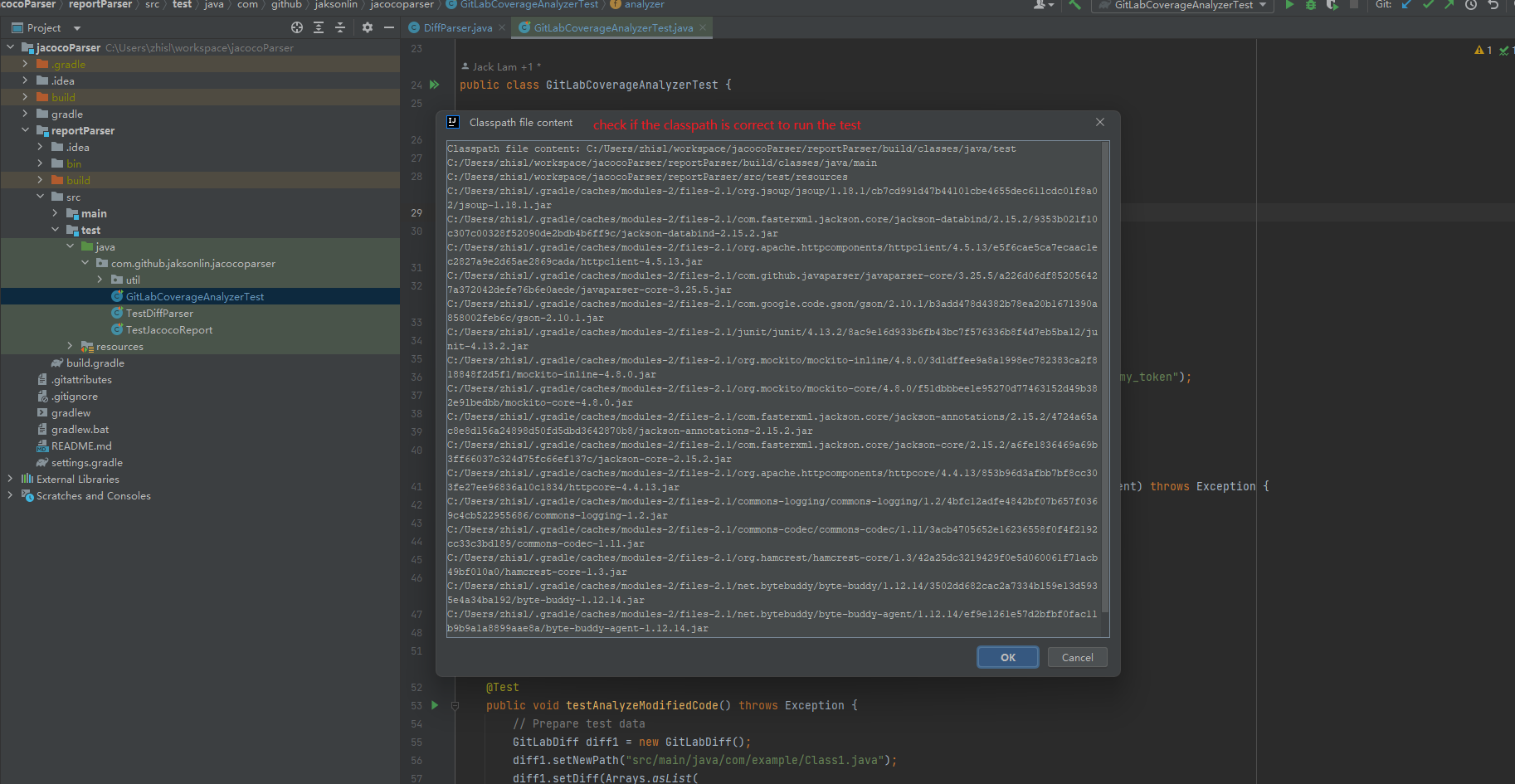Image resolution: width=1515 pixels, height=784 pixels.
Task: Collapse the jacocoParser root node
Action: pos(10,47)
